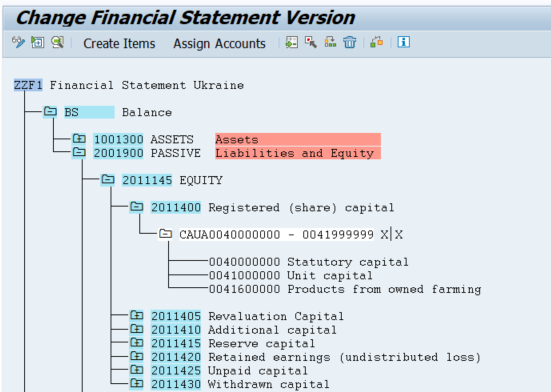Select account 0041000000 Unit capital
This screenshot has height=392, width=551.
[291, 275]
